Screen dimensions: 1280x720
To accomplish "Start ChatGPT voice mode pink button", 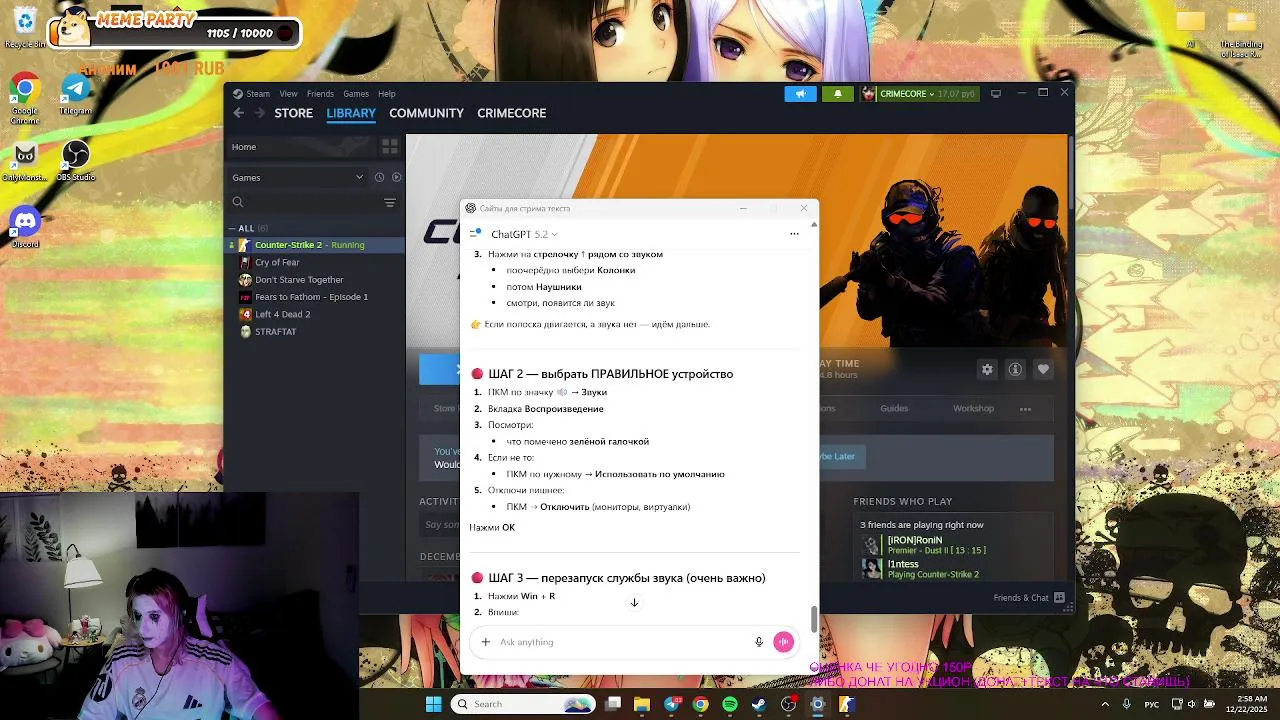I will pos(783,642).
